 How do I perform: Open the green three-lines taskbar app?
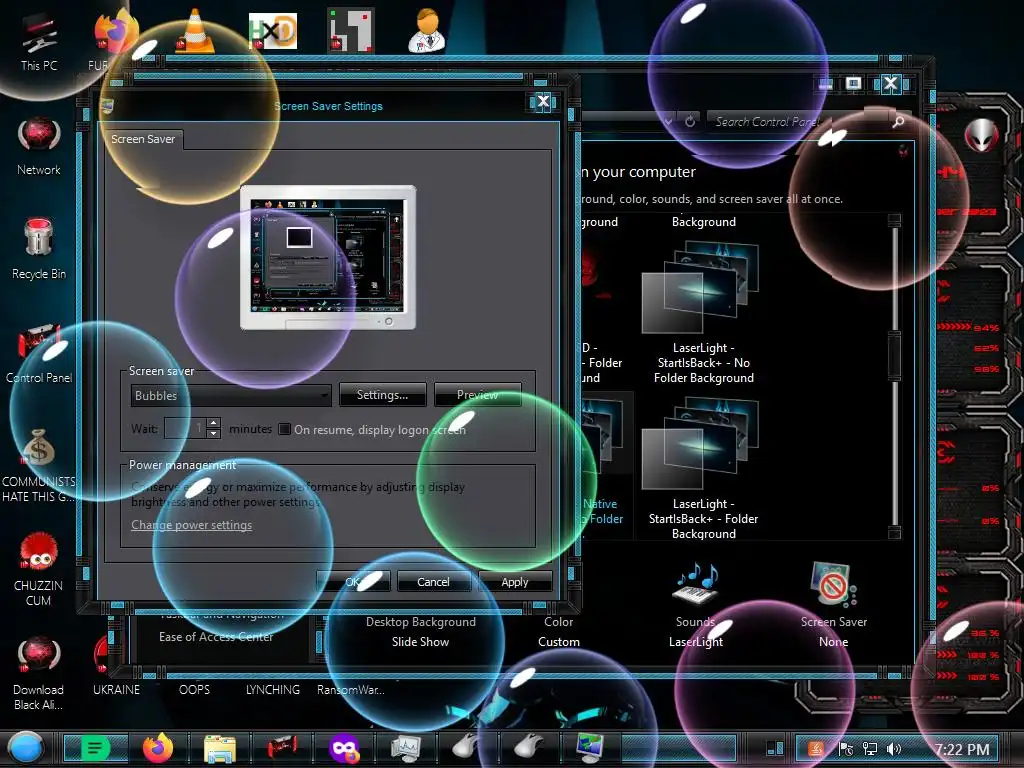[95, 748]
